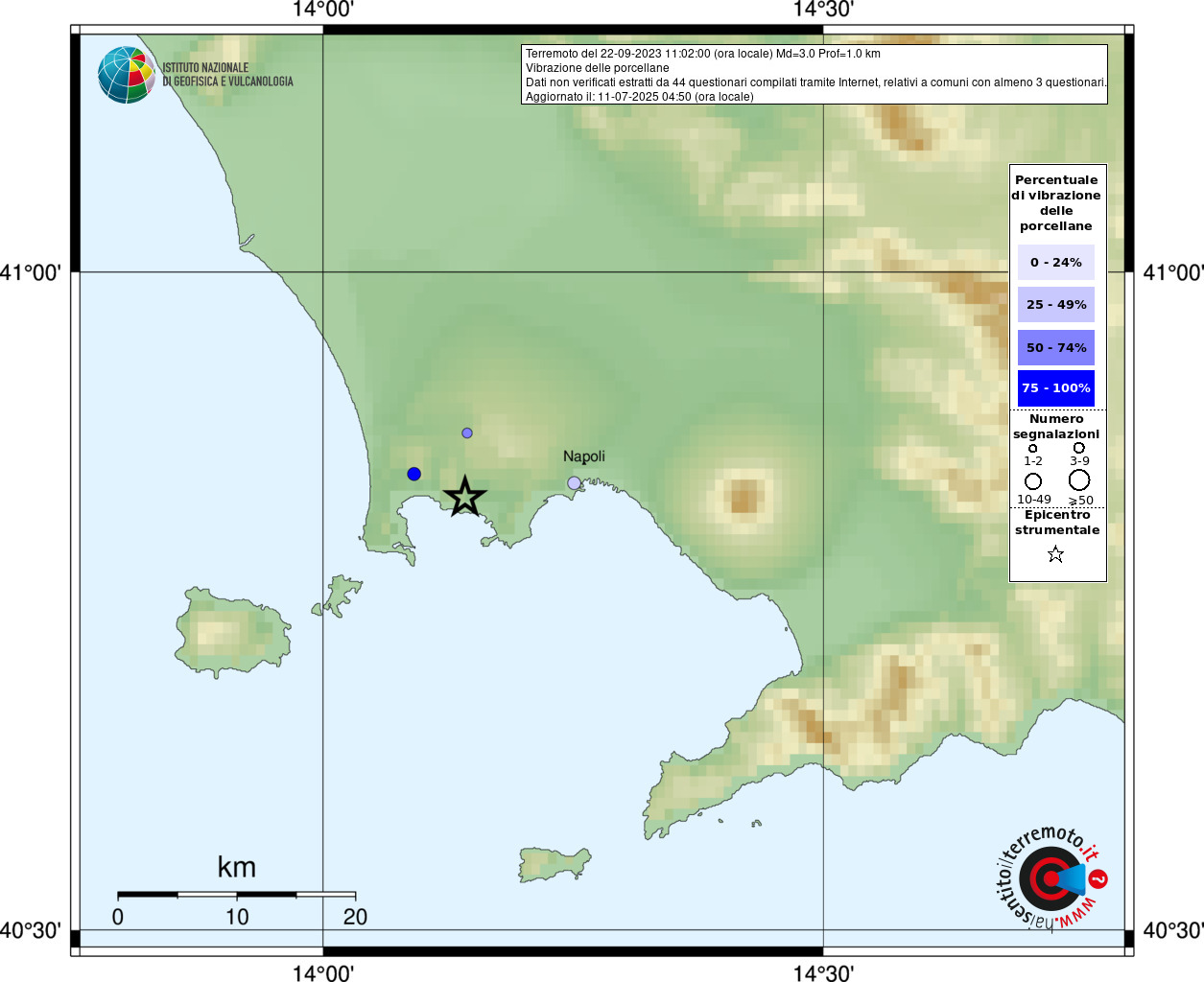Click the haisentitoilterremoto.it target logo
The height and width of the screenshot is (982, 1204).
click(x=1051, y=878)
